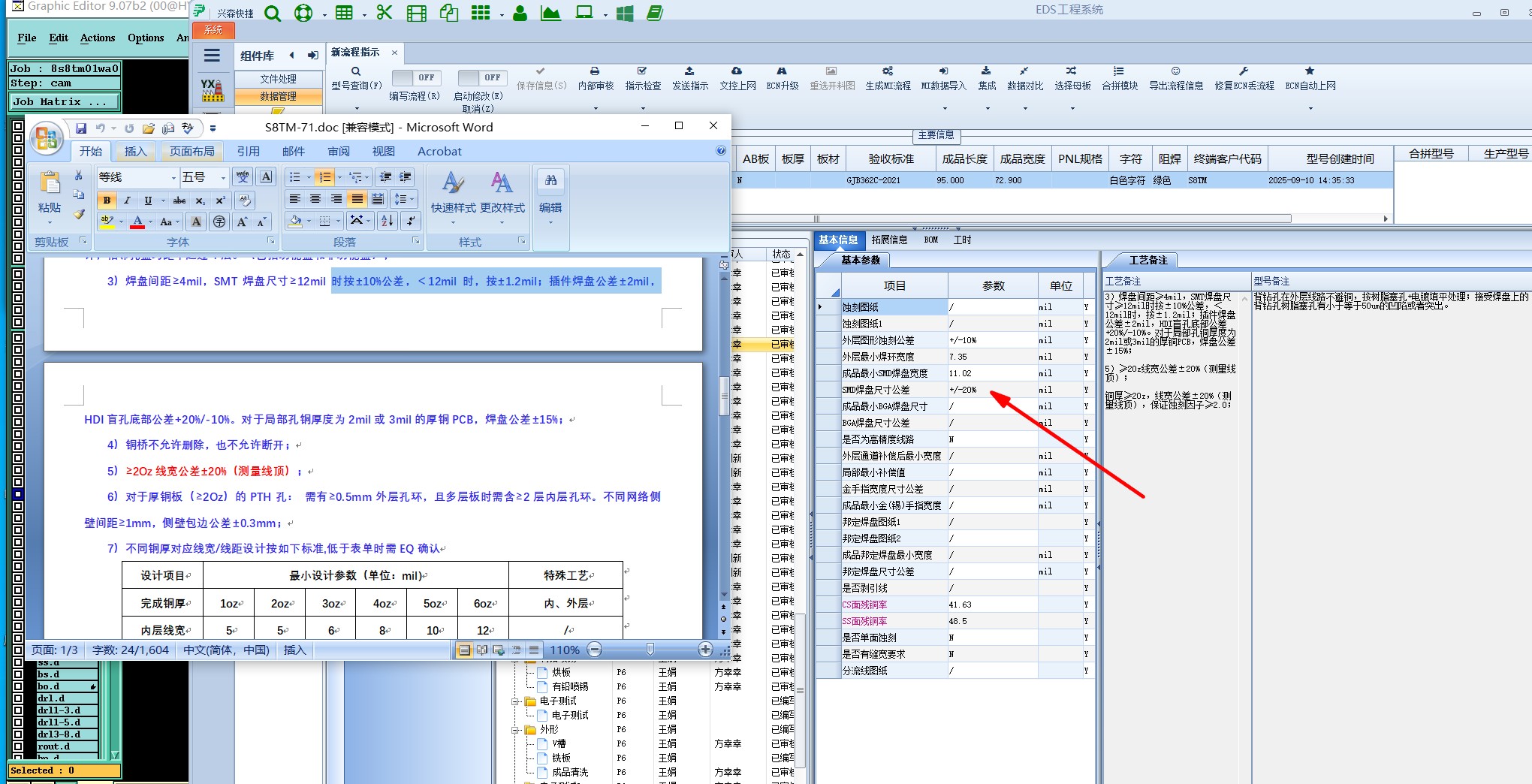
Task: Open the font name dropdown showing 等线
Action: (173, 177)
